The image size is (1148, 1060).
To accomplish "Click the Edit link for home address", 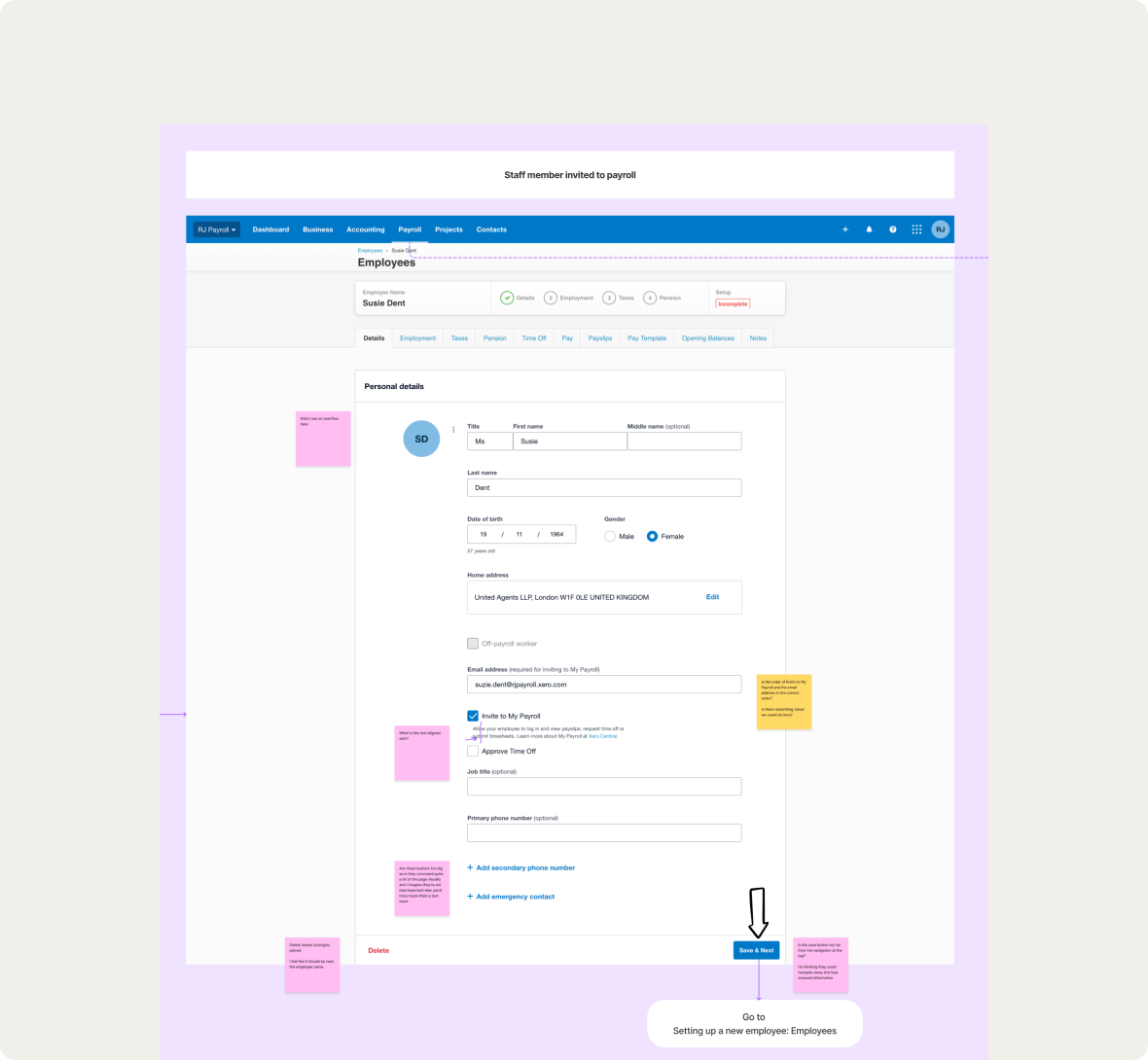I will pyautogui.click(x=712, y=597).
